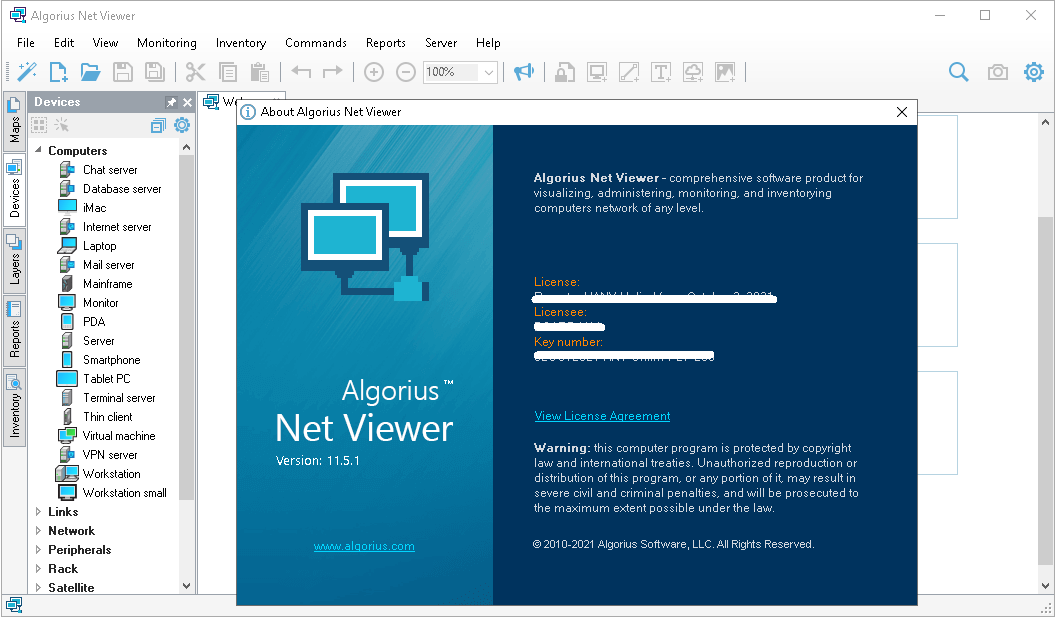
Task: Add a cloud shape to the map
Action: [693, 71]
